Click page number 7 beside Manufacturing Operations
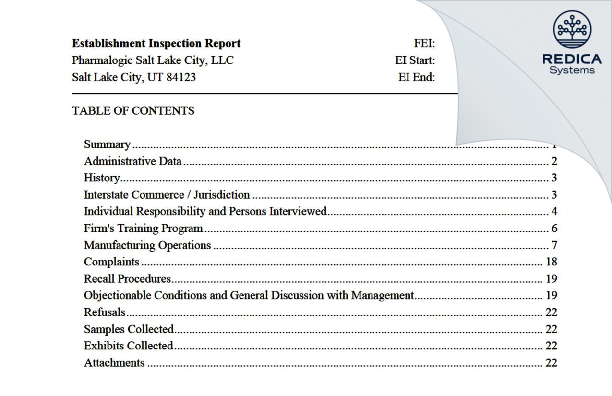612x396 pixels. tap(554, 245)
